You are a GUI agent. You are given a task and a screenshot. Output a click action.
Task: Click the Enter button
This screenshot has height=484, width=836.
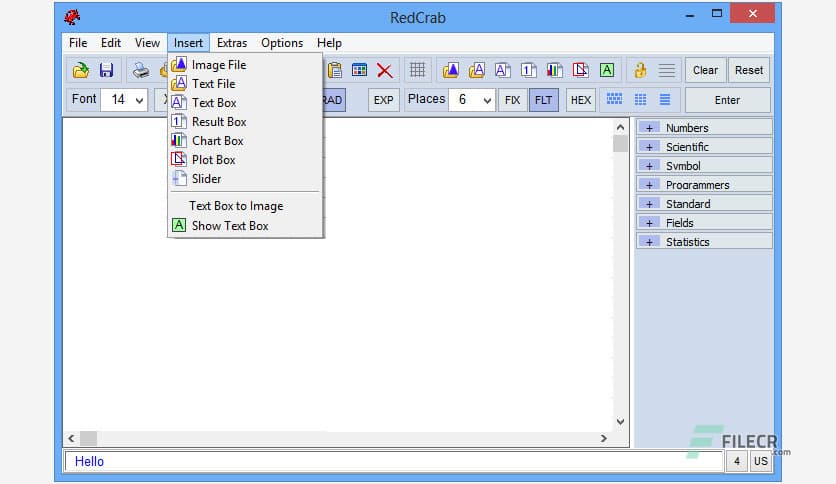pyautogui.click(x=727, y=100)
